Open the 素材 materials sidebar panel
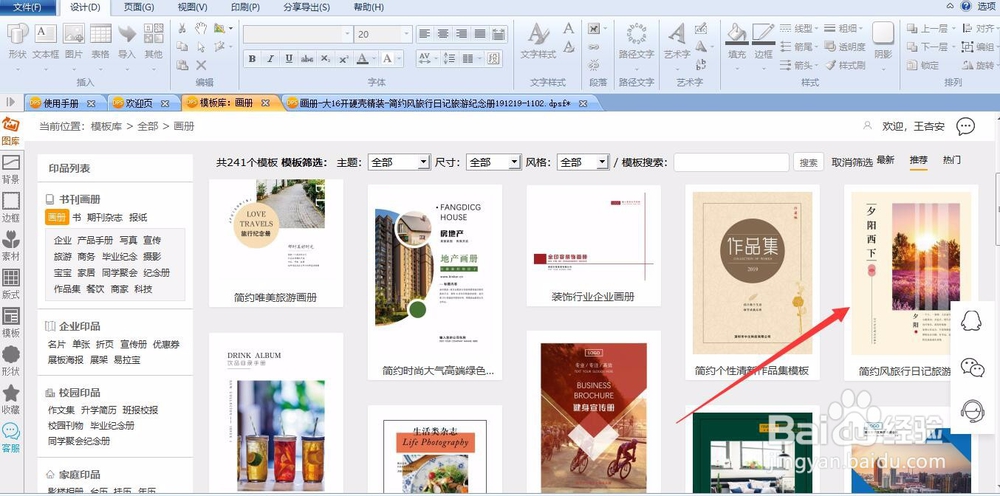 (x=11, y=245)
